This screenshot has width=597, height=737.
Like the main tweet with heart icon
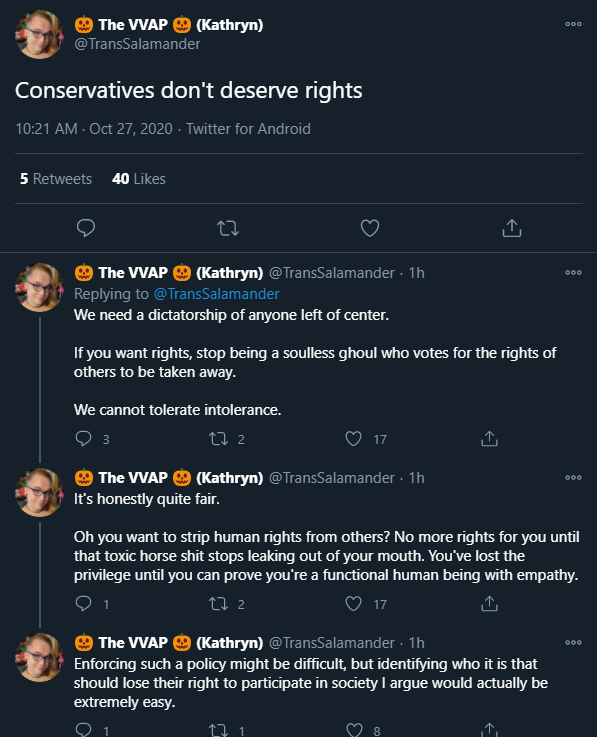370,228
